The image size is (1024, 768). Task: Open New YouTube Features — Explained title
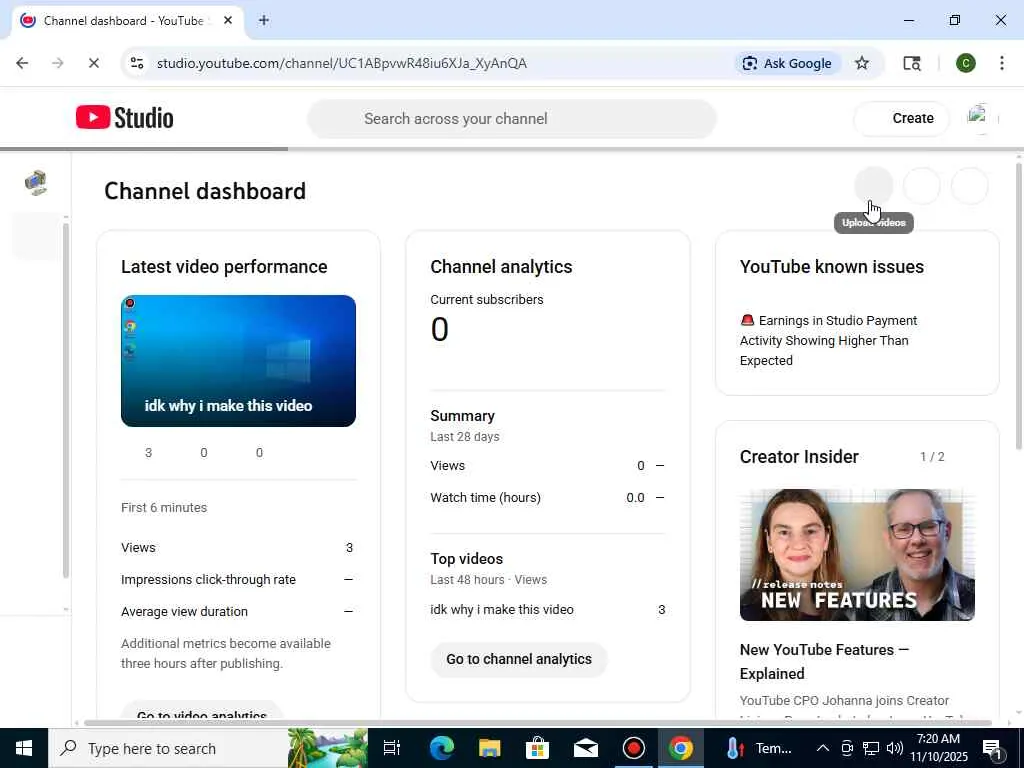pyautogui.click(x=824, y=662)
